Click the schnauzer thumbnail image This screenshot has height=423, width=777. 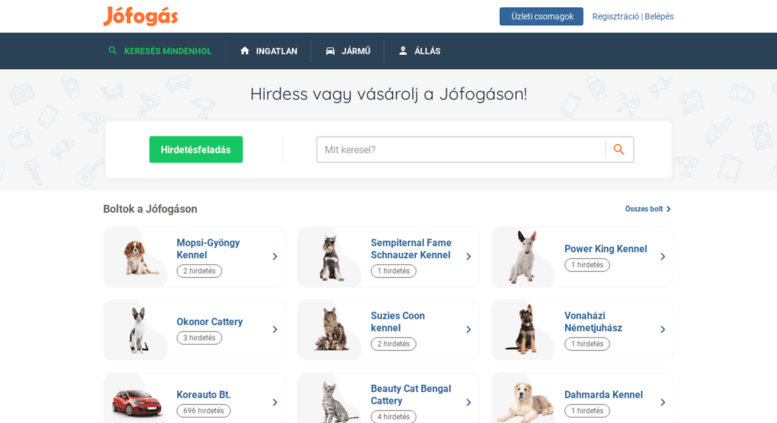[331, 257]
